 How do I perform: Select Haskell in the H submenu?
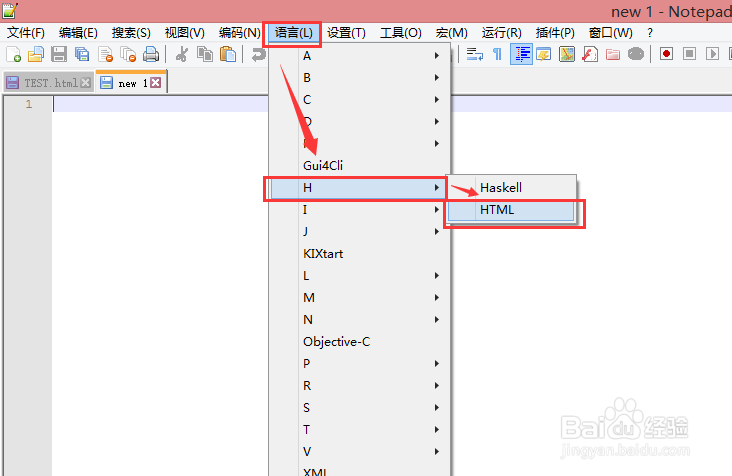coord(511,188)
